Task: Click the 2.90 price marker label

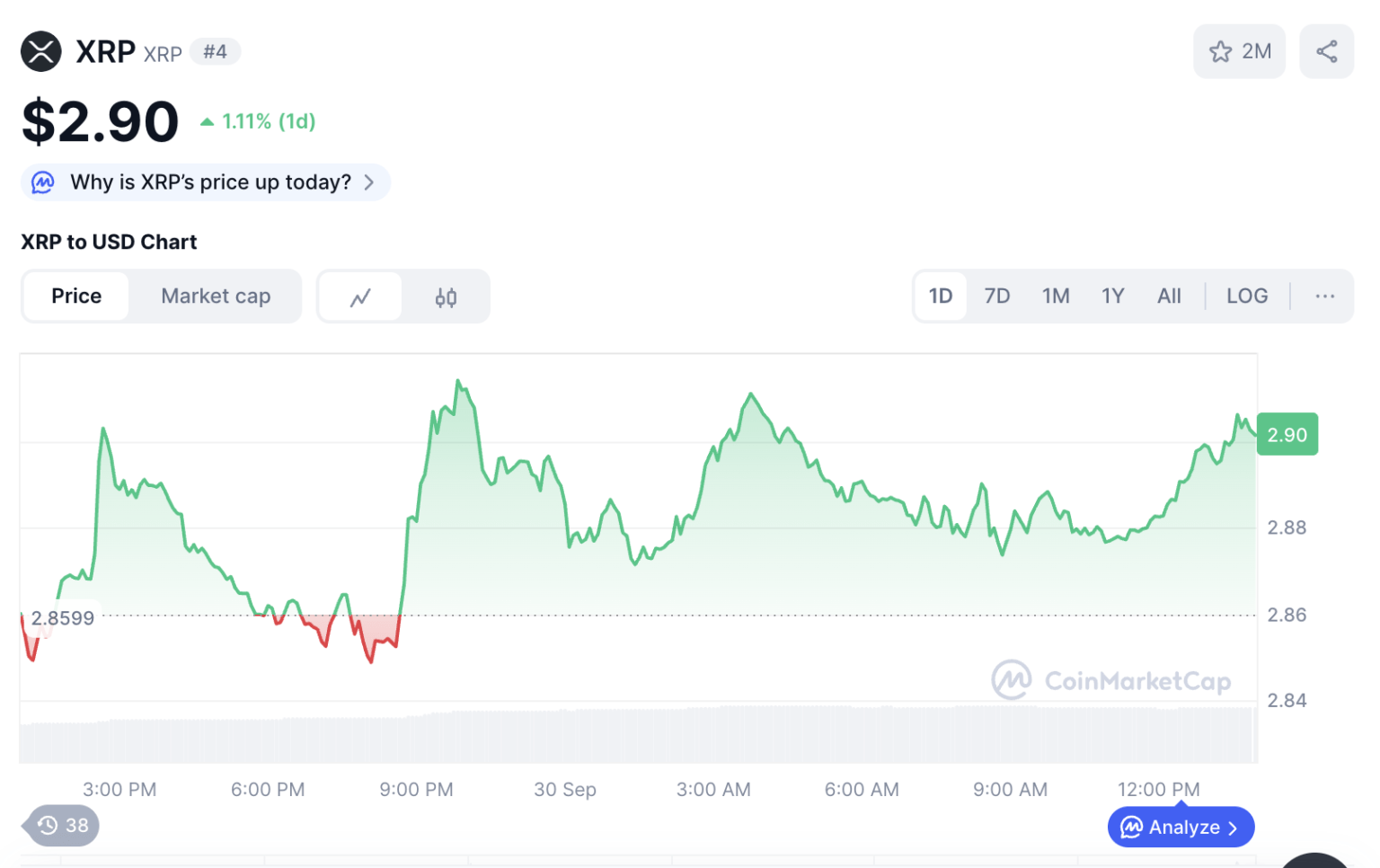Action: (1287, 434)
